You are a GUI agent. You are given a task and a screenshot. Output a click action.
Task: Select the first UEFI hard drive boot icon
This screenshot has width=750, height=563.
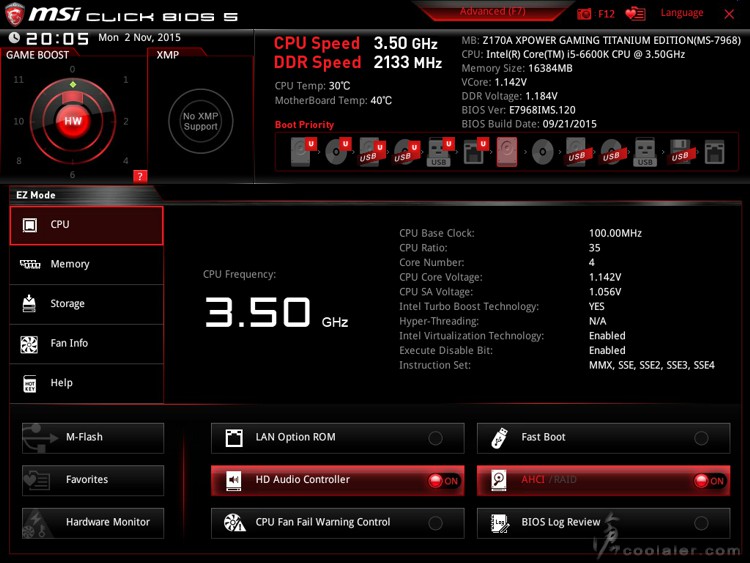pyautogui.click(x=303, y=152)
